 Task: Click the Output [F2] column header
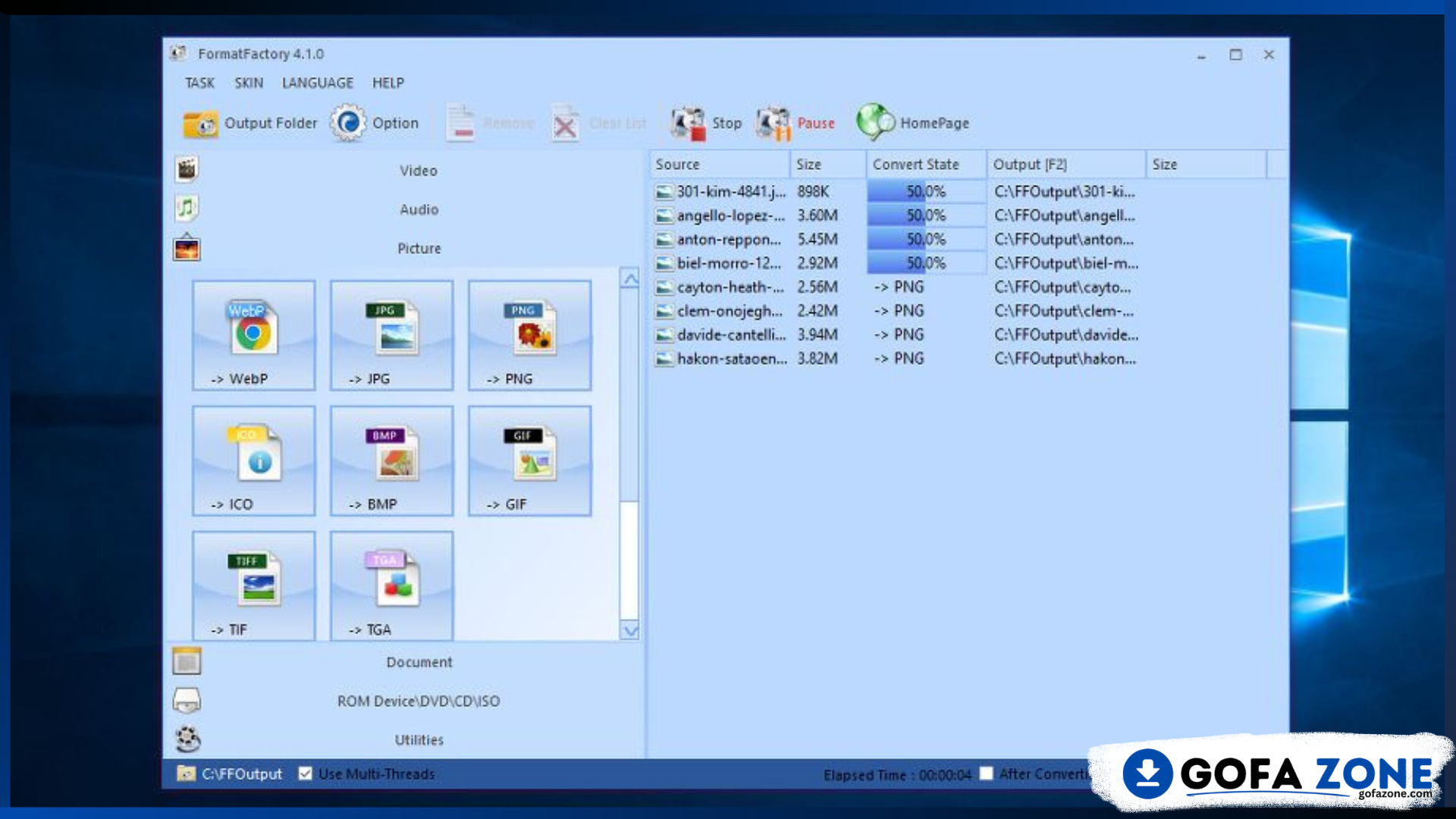click(x=1066, y=165)
